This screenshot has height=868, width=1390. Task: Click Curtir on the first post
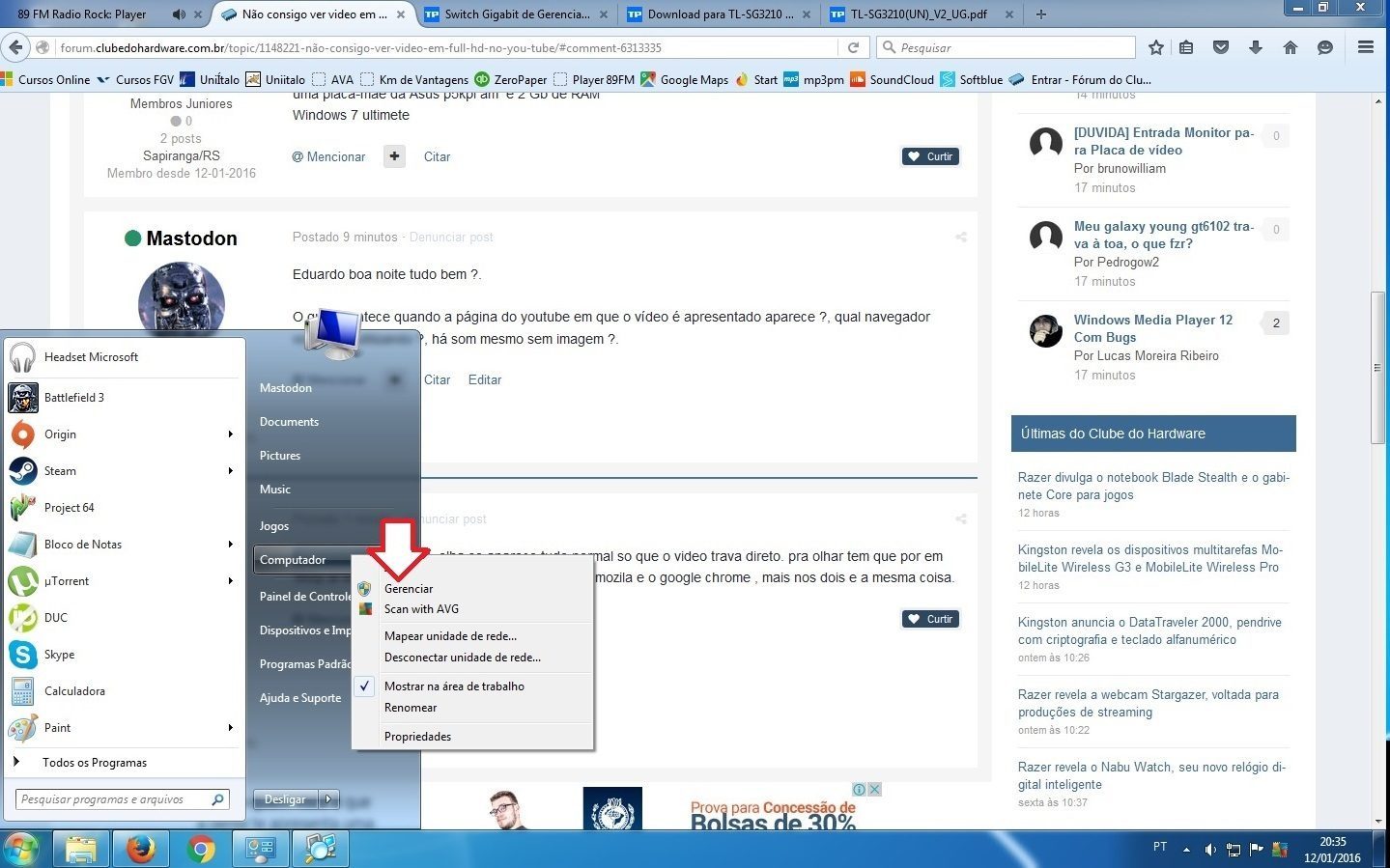[x=930, y=156]
